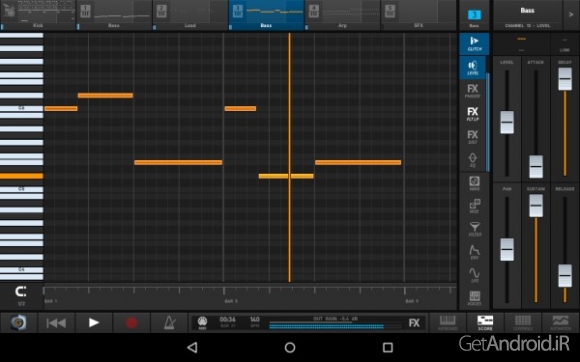
Task: Rewind to the start
Action: pyautogui.click(x=56, y=323)
